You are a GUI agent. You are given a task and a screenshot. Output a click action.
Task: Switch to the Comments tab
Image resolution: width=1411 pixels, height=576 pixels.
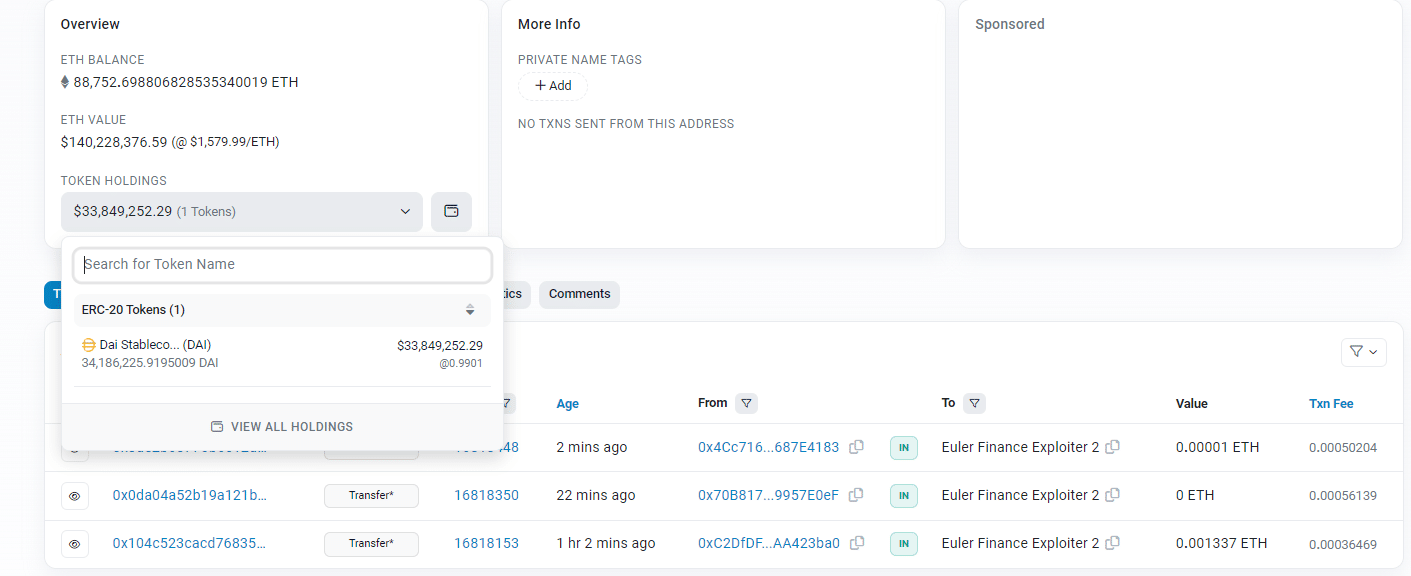[579, 294]
